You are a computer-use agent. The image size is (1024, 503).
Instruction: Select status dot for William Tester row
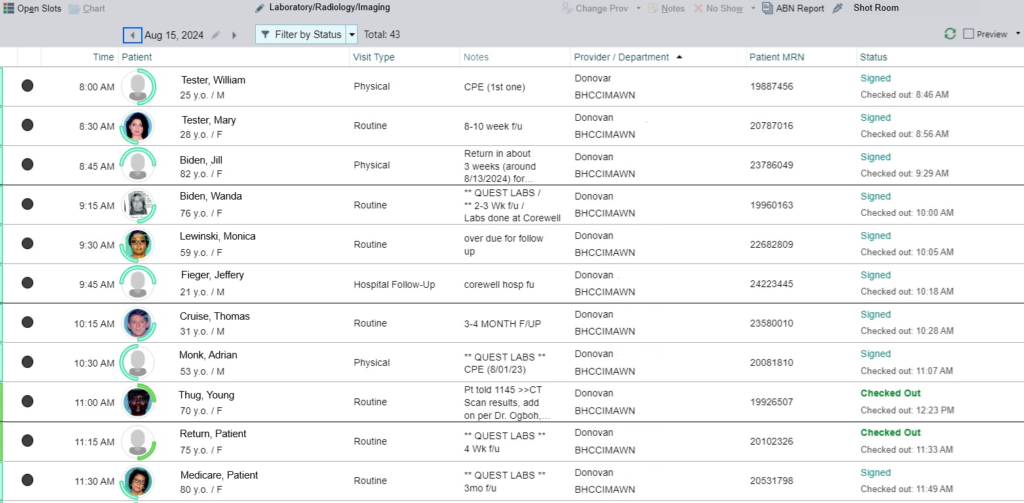27,86
